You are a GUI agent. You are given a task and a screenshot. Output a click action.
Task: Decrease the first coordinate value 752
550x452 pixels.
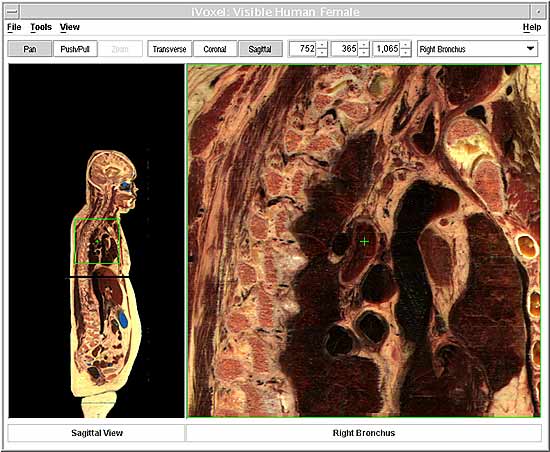[x=322, y=53]
